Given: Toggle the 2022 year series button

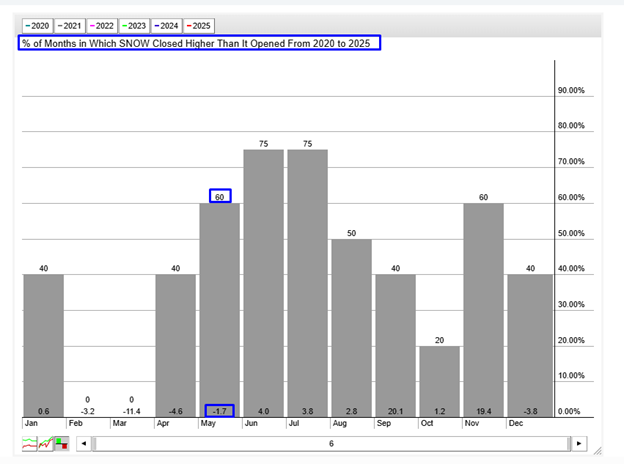Looking at the screenshot, I should (102, 26).
